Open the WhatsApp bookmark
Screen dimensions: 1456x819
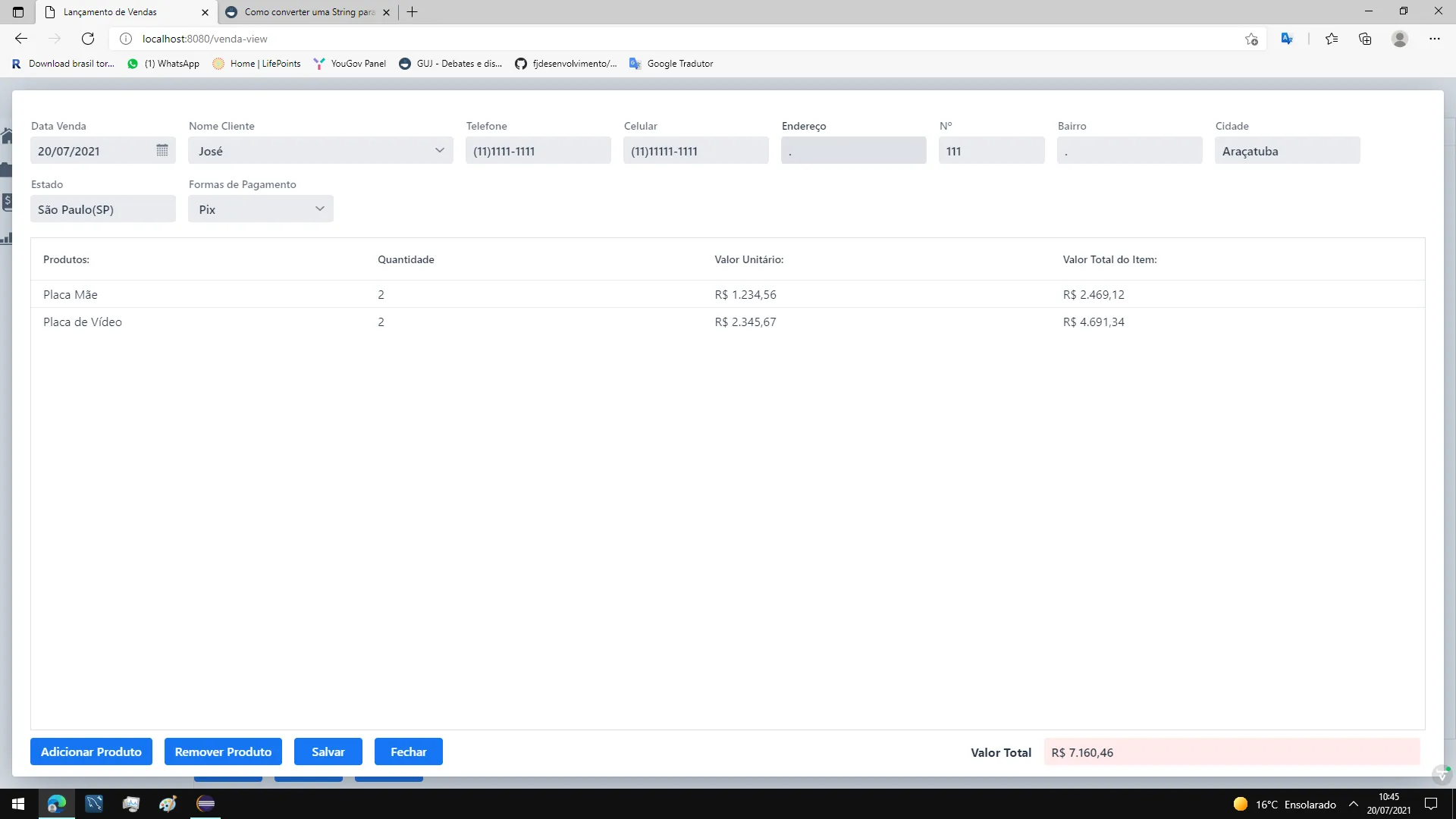coord(164,64)
